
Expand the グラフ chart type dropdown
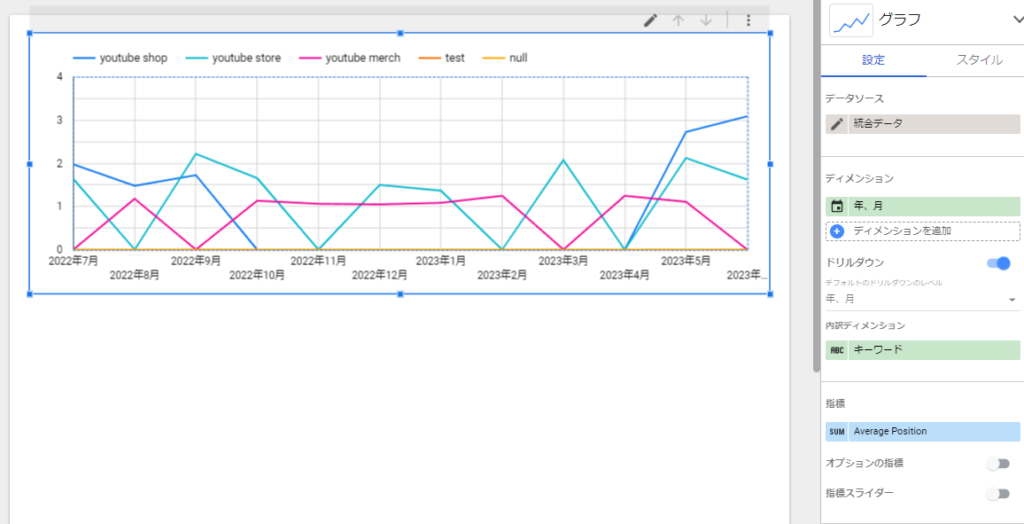[1018, 19]
